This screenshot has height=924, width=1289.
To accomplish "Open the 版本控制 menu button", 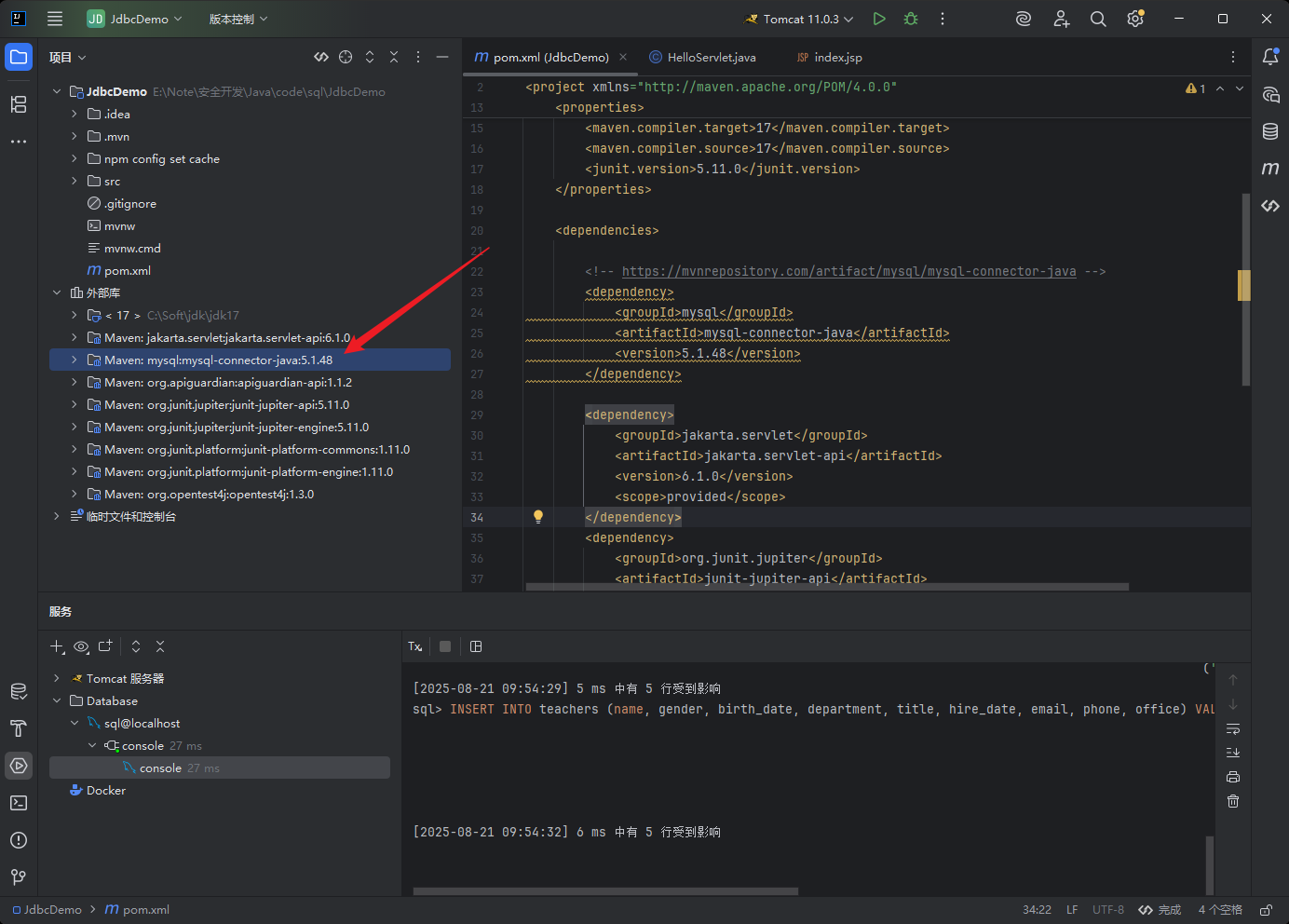I will (238, 19).
